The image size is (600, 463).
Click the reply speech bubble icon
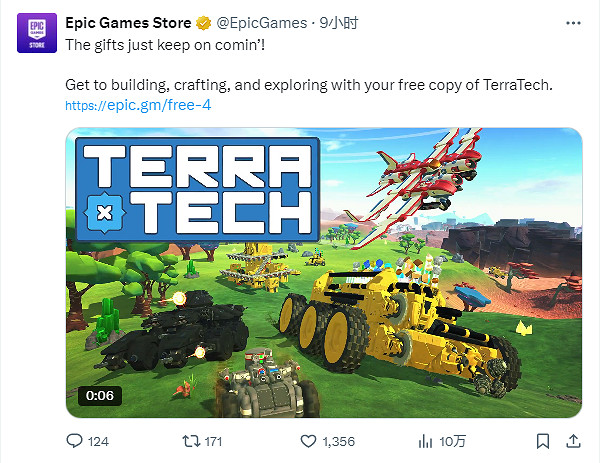click(x=74, y=441)
